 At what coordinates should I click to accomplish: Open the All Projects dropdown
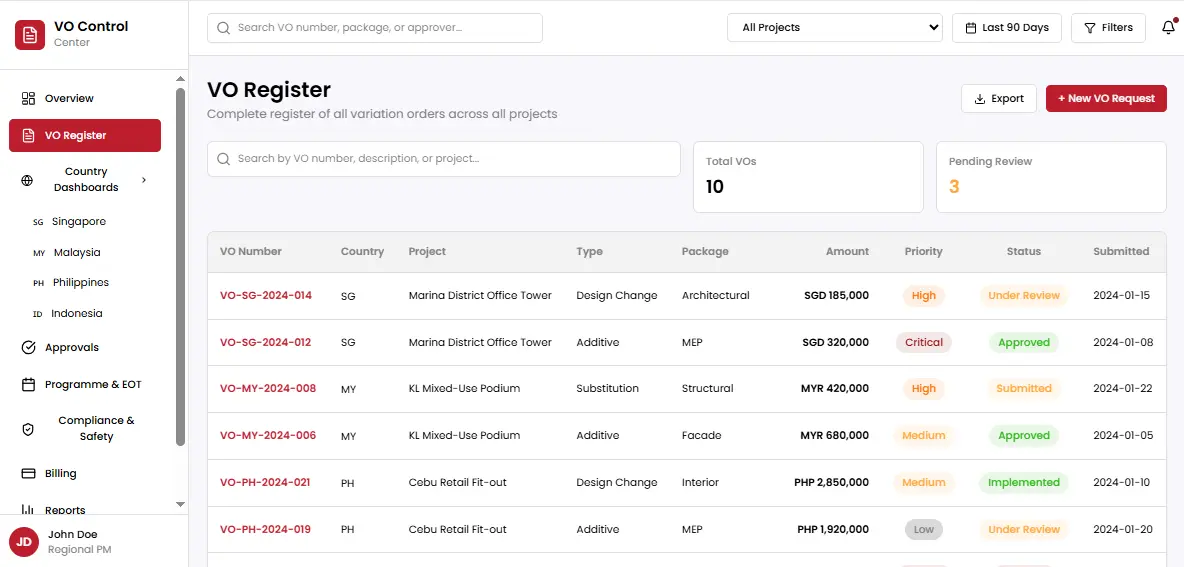(x=834, y=28)
